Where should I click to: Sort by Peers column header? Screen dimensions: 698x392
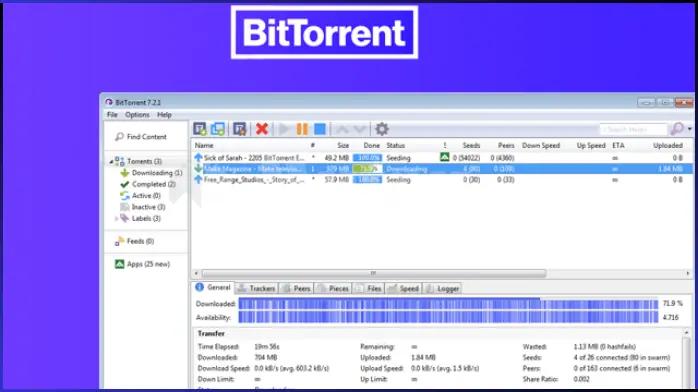[506, 145]
